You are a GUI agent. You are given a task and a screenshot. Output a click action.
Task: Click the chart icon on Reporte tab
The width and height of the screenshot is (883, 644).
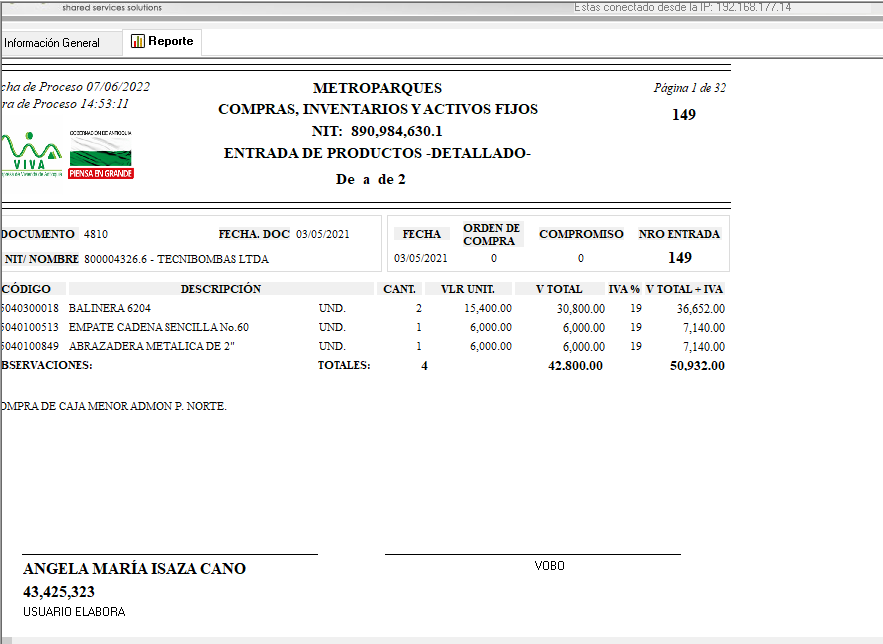(137, 42)
